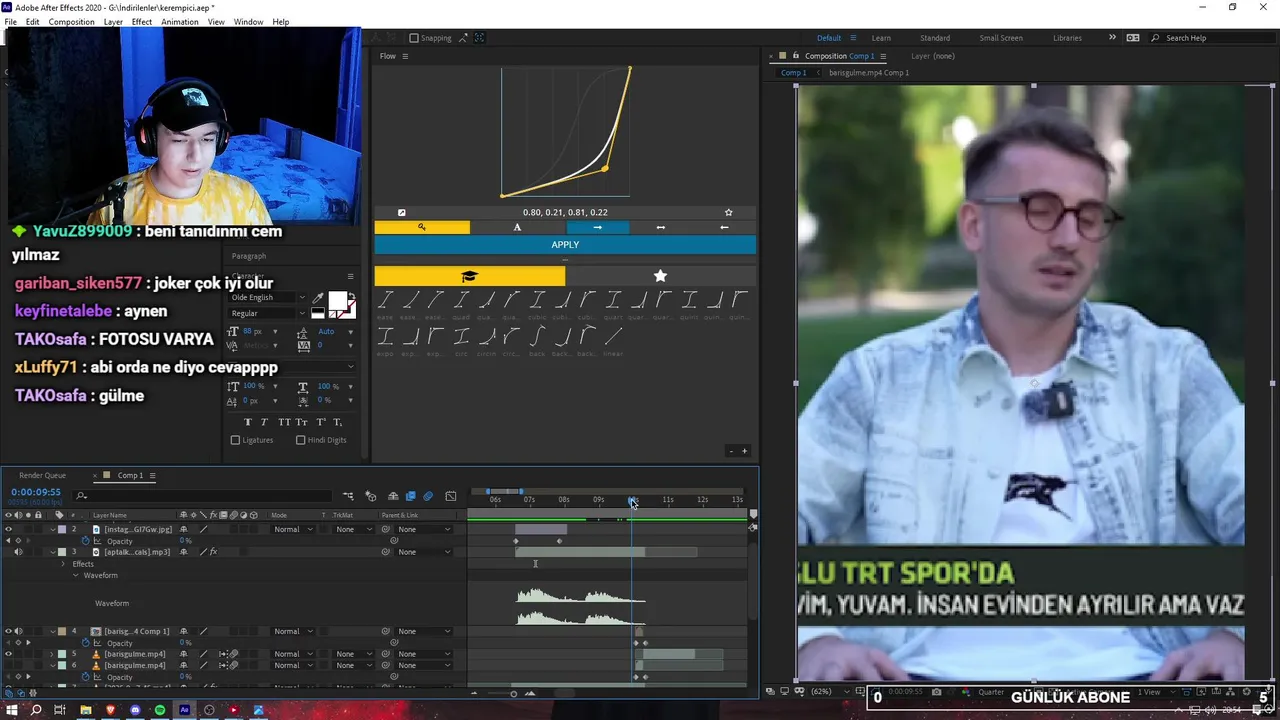Open the Graph Editor icon

click(451, 496)
